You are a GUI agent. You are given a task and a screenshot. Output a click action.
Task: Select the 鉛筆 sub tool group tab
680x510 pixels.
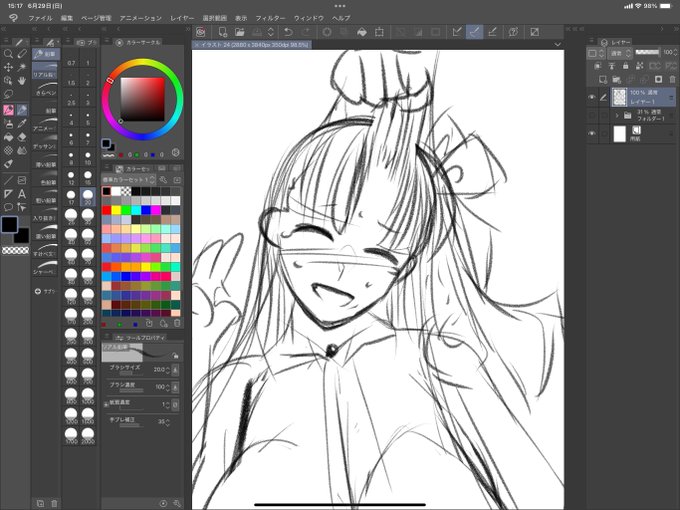[x=45, y=54]
